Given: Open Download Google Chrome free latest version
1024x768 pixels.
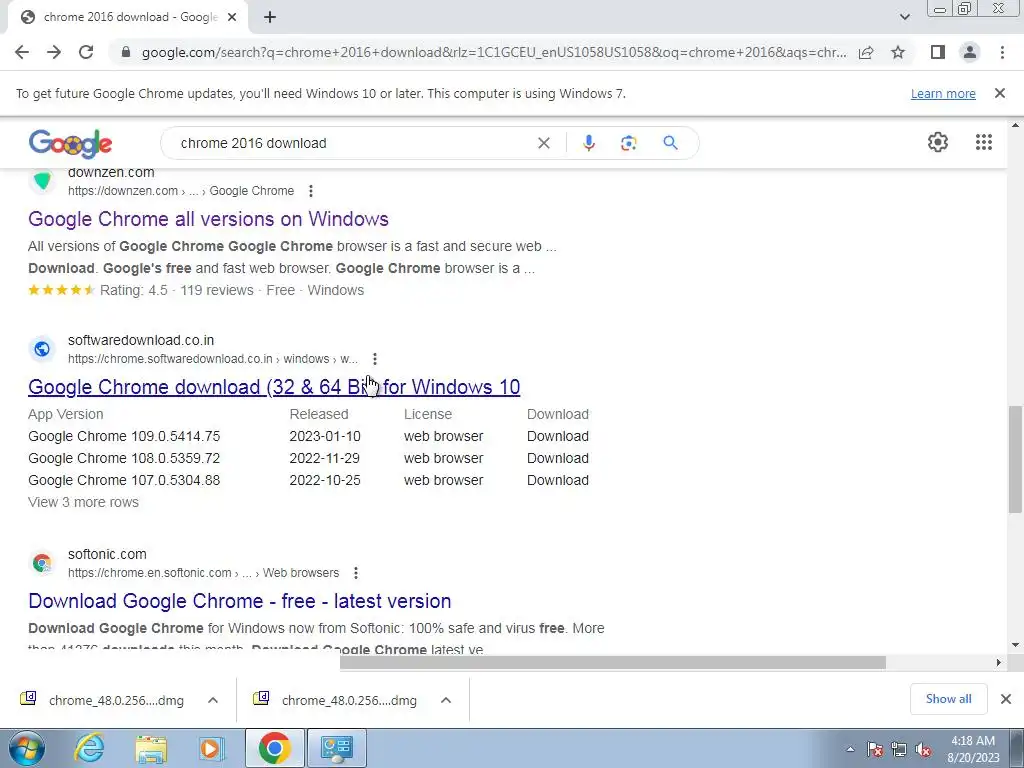Looking at the screenshot, I should [x=240, y=601].
